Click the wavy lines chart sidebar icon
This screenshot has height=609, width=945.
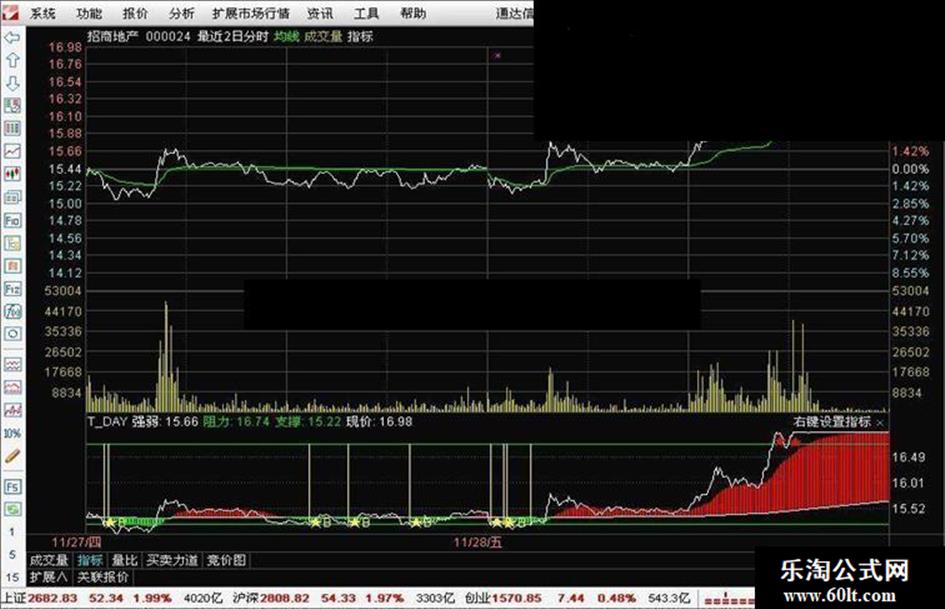pos(12,364)
